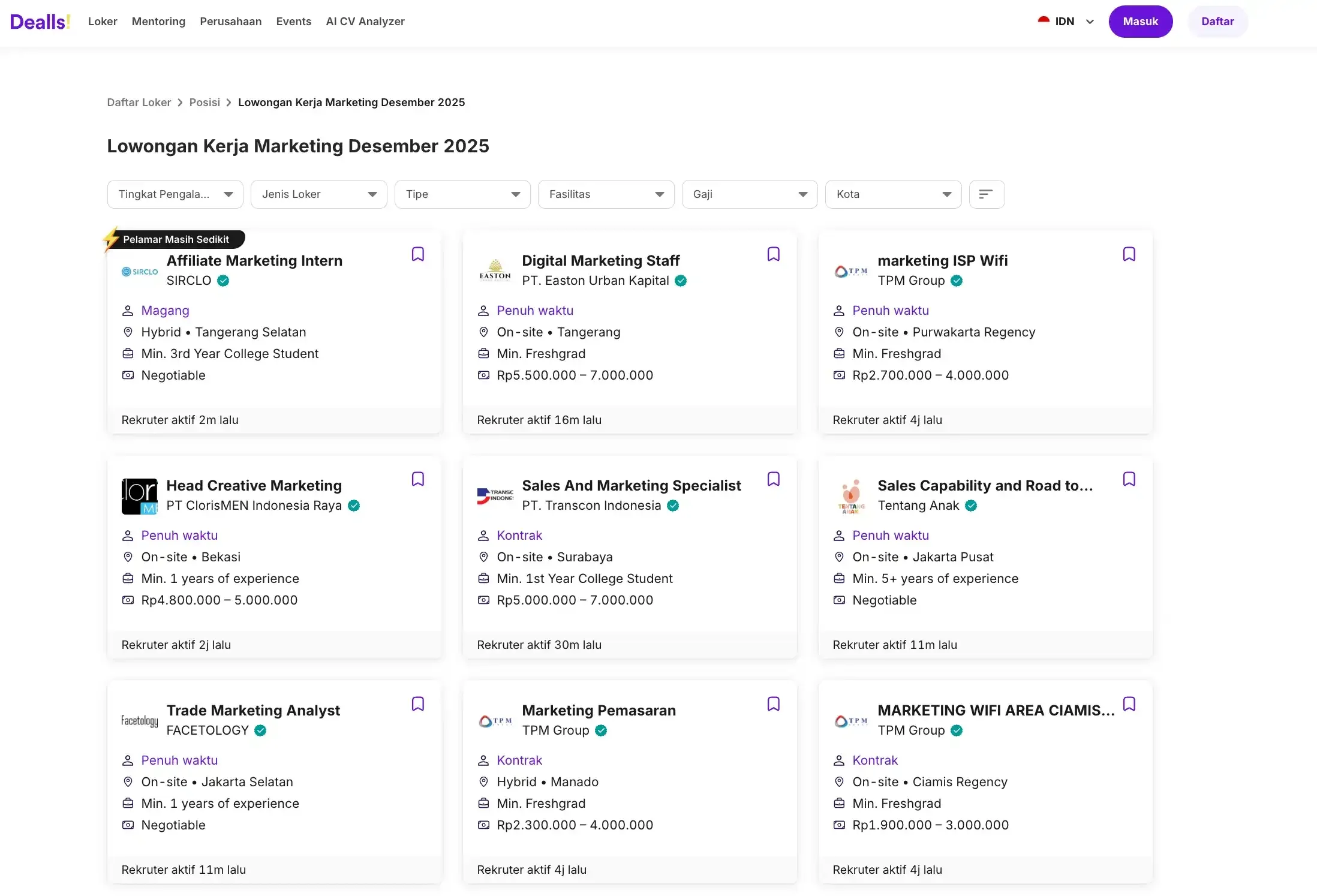This screenshot has height=896, width=1317.
Task: Click the Facetology logo thumbnail
Action: click(x=139, y=721)
